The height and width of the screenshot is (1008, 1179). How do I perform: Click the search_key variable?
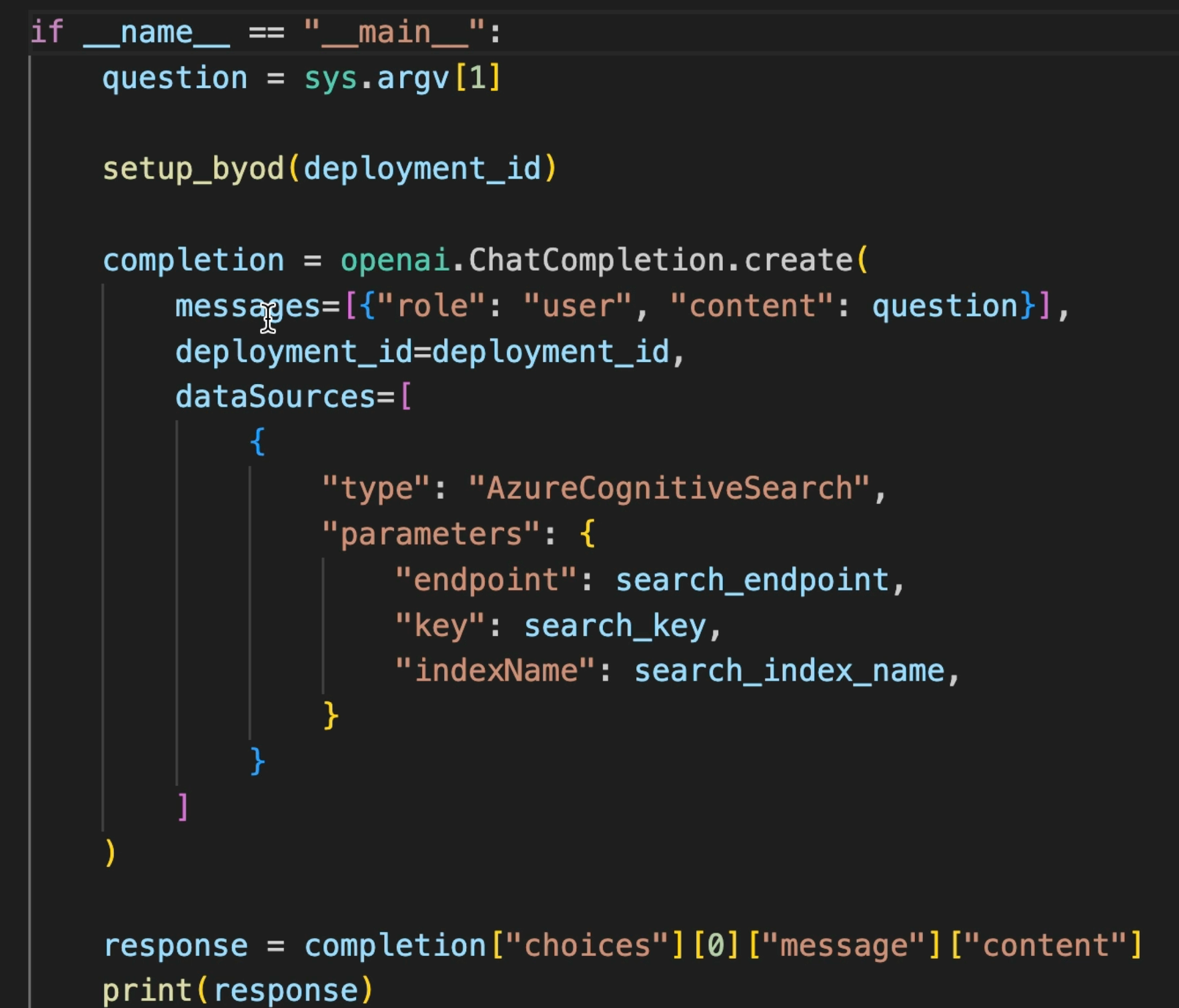(x=615, y=626)
